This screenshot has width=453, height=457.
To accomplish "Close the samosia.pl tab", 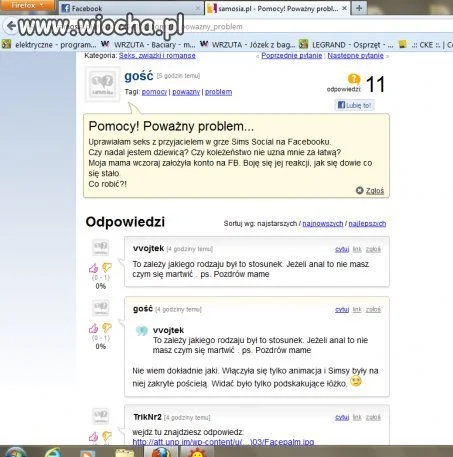I will coord(345,8).
